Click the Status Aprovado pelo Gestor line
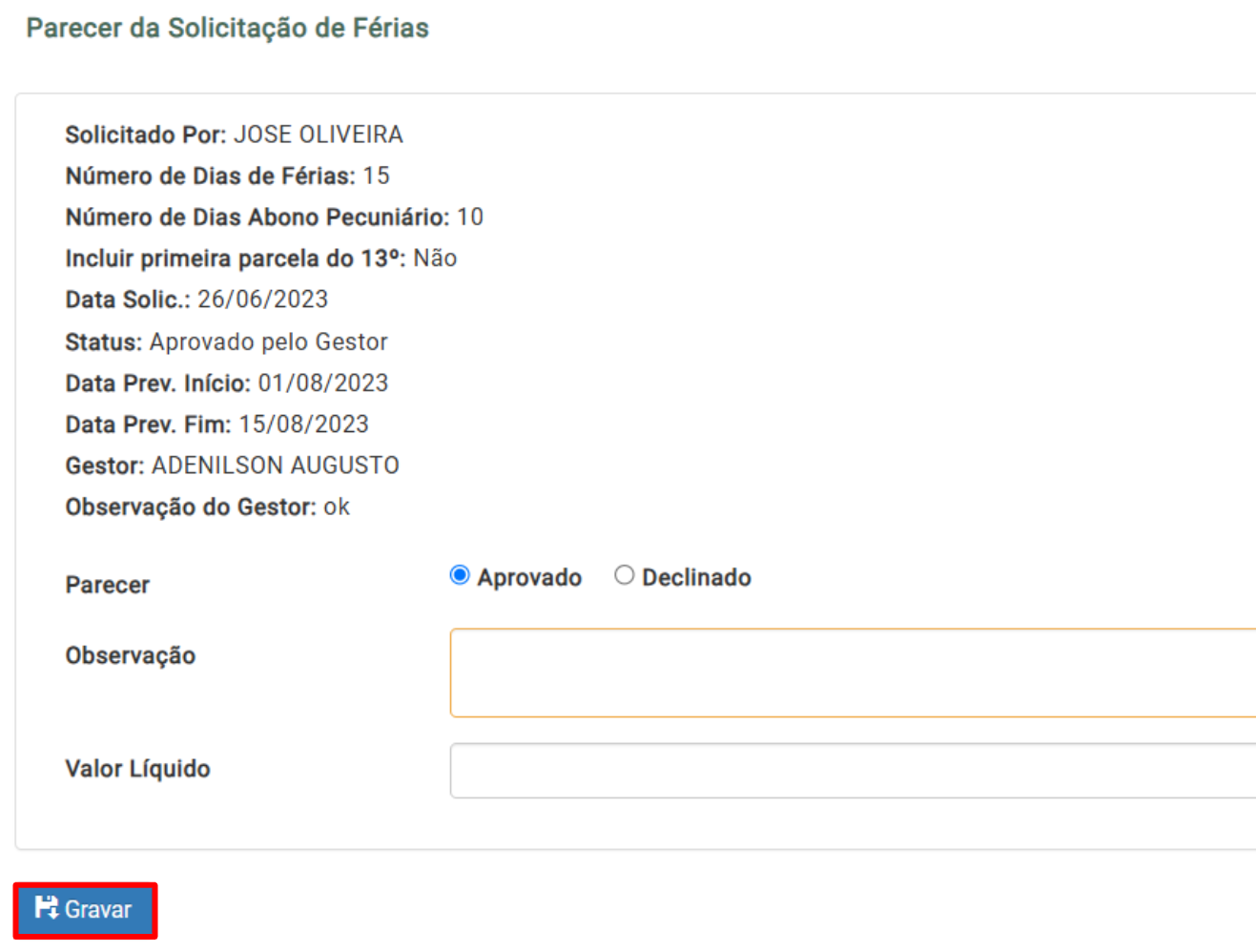Screen dimensions: 1256x952 coord(227,341)
